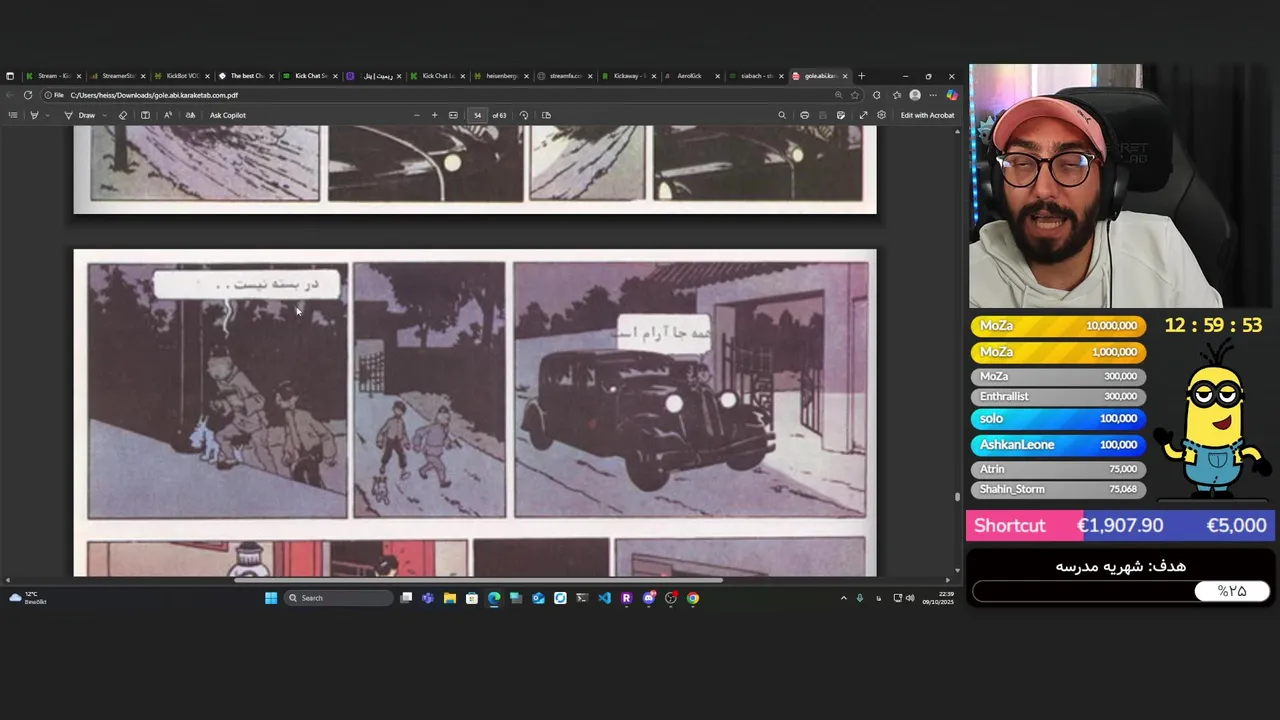This screenshot has width=1280, height=720.
Task: Expand the Highlight tool options arrow
Action: pos(47,115)
